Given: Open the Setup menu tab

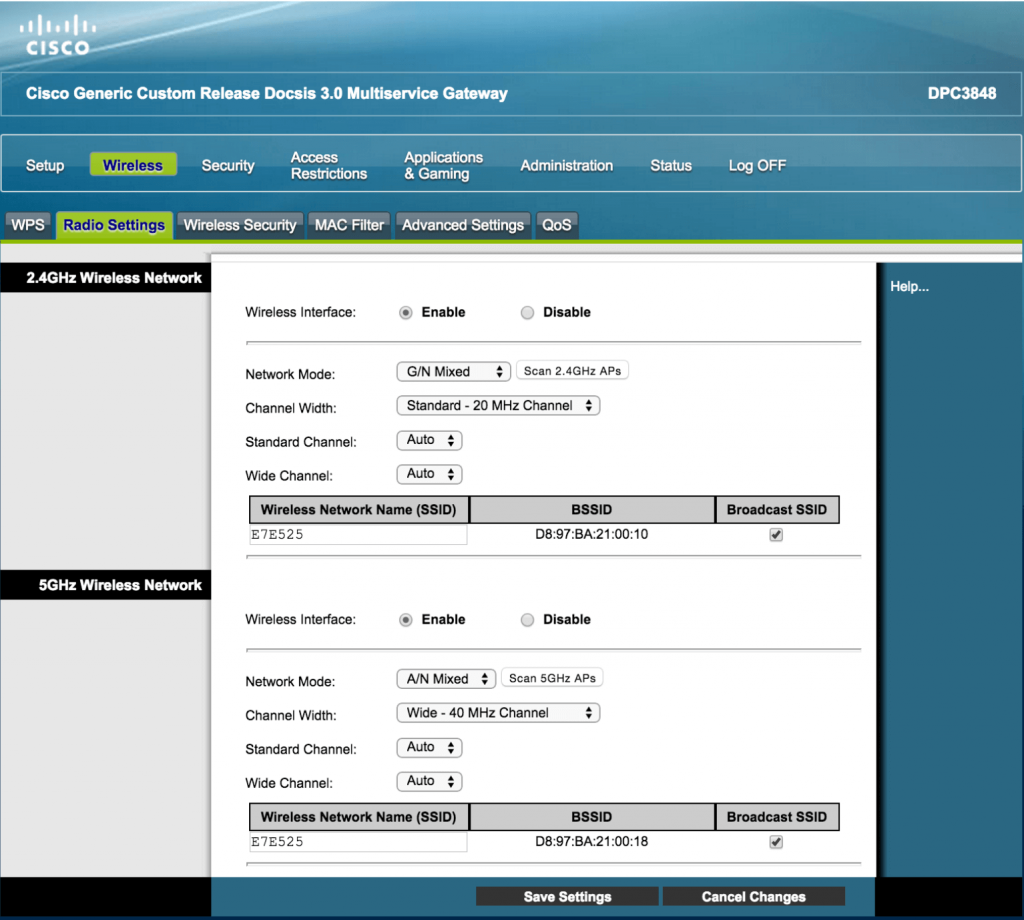Looking at the screenshot, I should pos(44,165).
